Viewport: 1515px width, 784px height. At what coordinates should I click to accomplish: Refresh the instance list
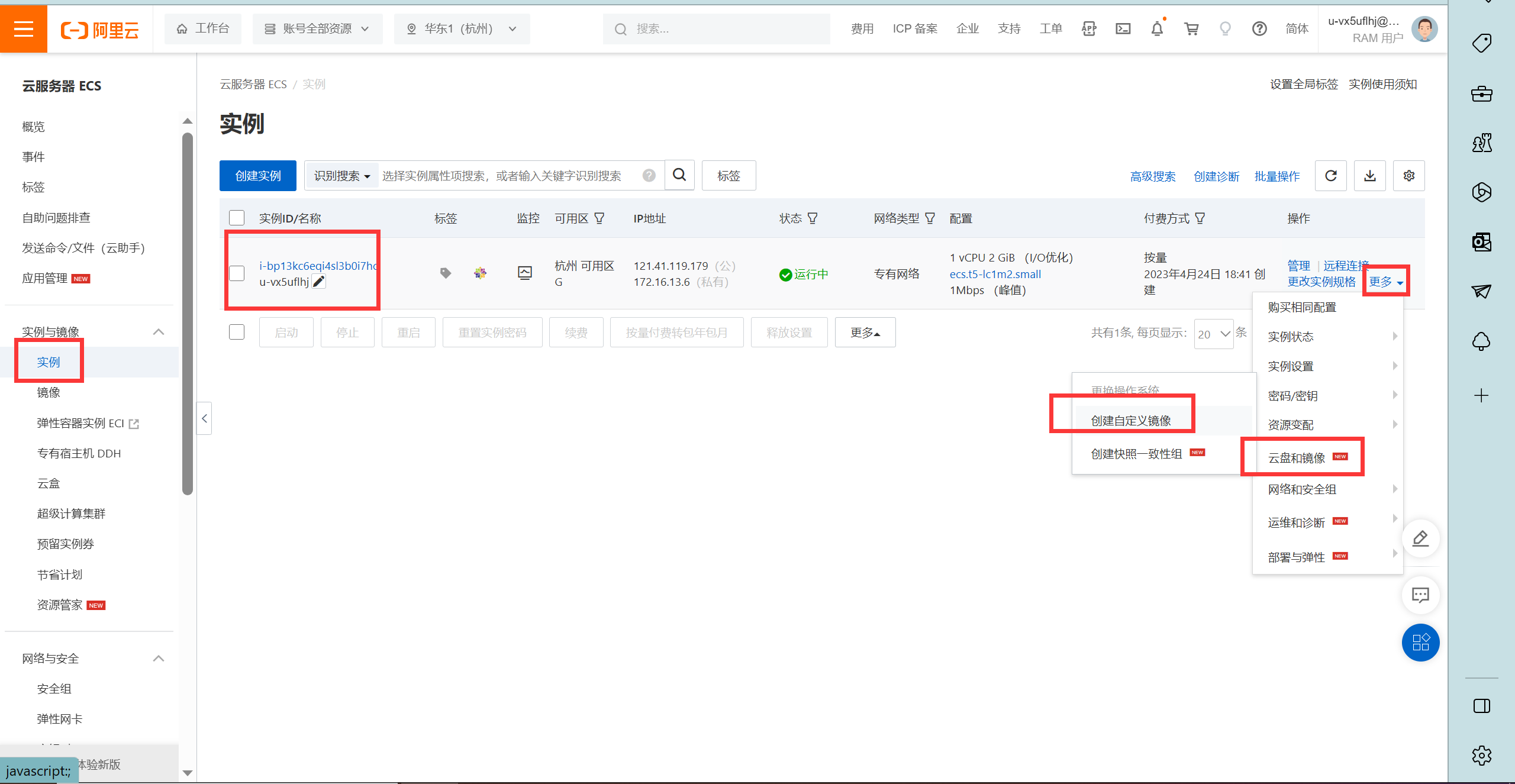pyautogui.click(x=1331, y=176)
